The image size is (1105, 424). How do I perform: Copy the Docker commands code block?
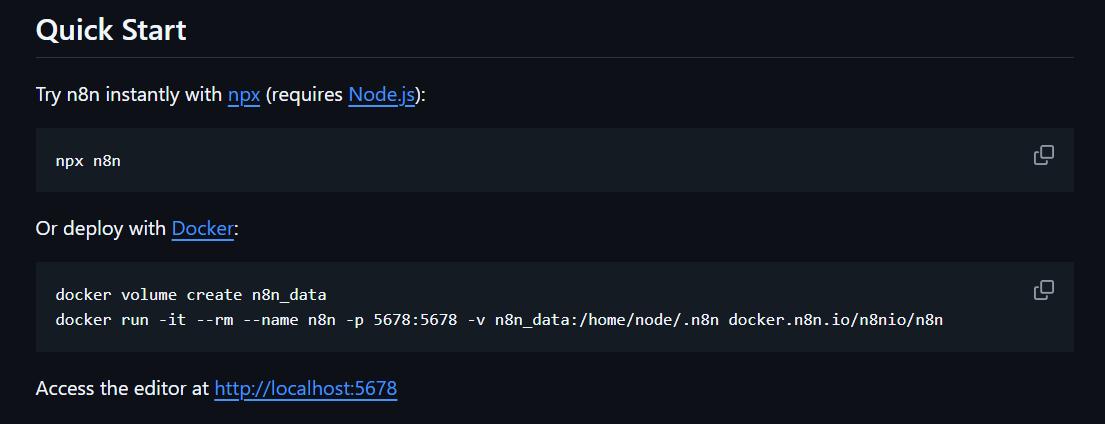tap(1043, 290)
